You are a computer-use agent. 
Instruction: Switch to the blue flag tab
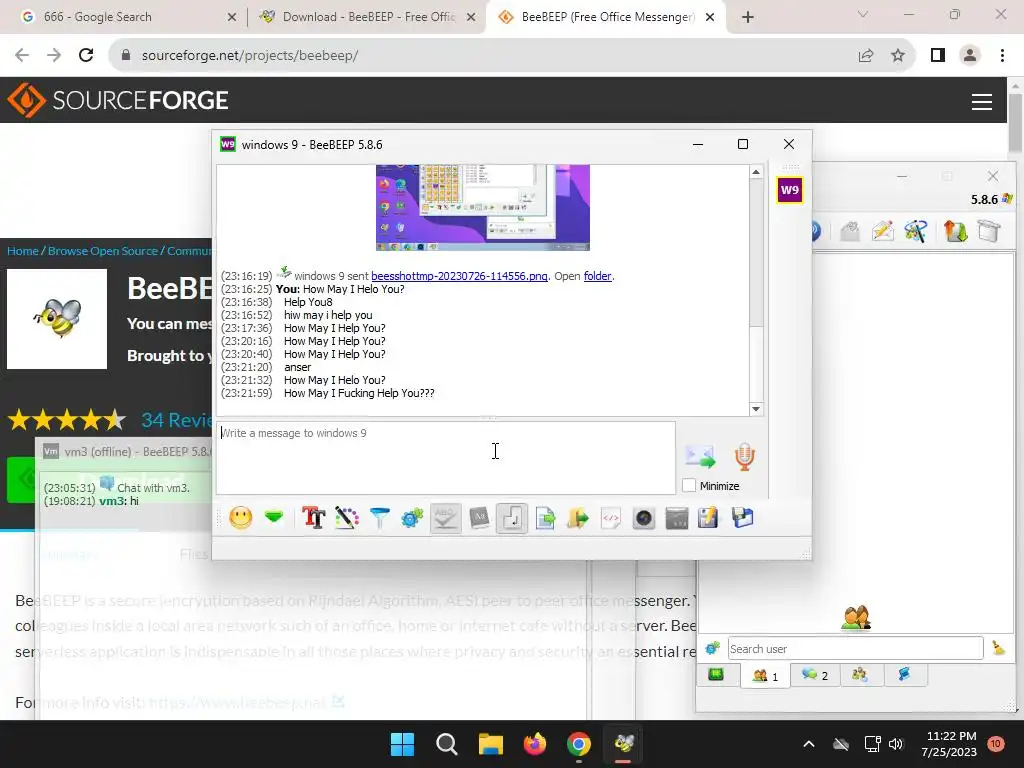coord(904,675)
